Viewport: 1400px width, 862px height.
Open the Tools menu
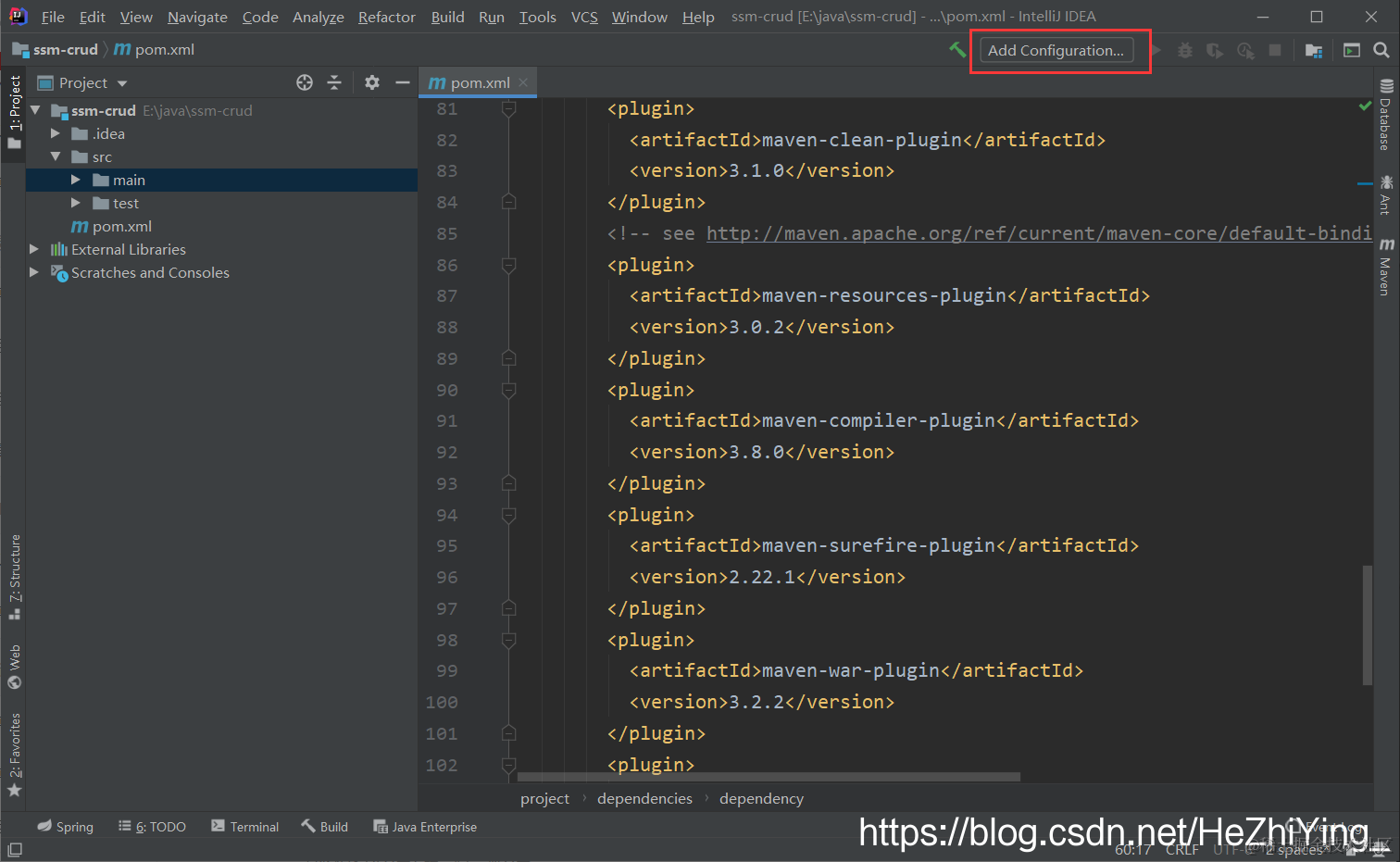tap(538, 17)
